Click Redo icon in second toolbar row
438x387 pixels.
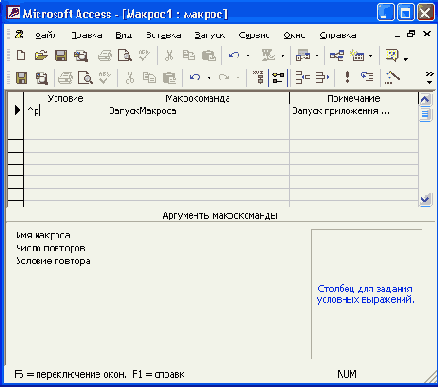click(224, 78)
